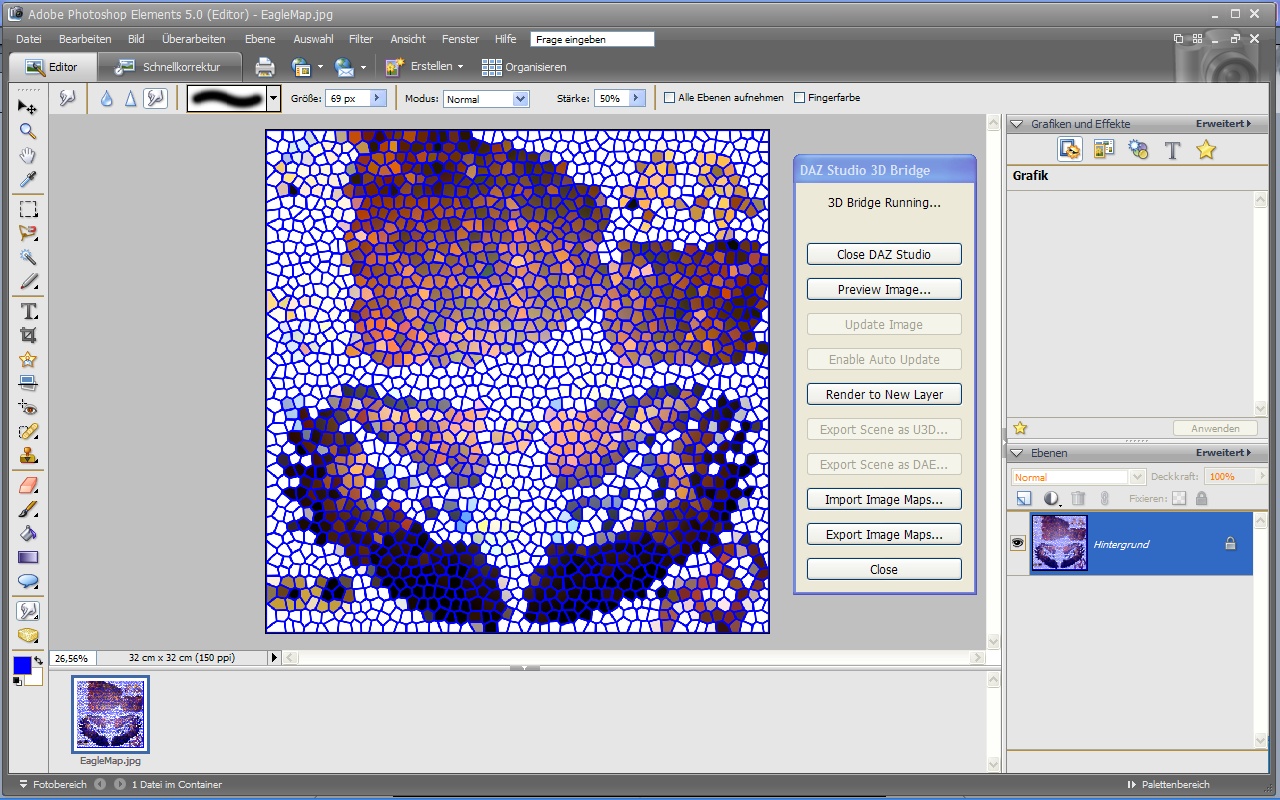The image size is (1280, 800).
Task: Collapse the Grafiken und Effekte panel
Action: point(1017,124)
